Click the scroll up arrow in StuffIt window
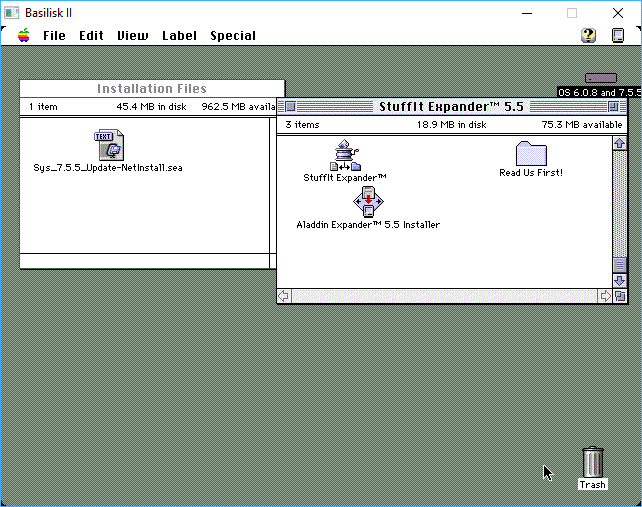Image resolution: width=642 pixels, height=507 pixels. coord(619,143)
